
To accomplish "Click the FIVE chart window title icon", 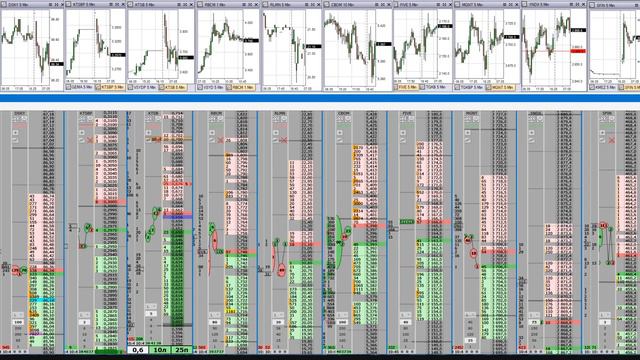I will 396,4.
